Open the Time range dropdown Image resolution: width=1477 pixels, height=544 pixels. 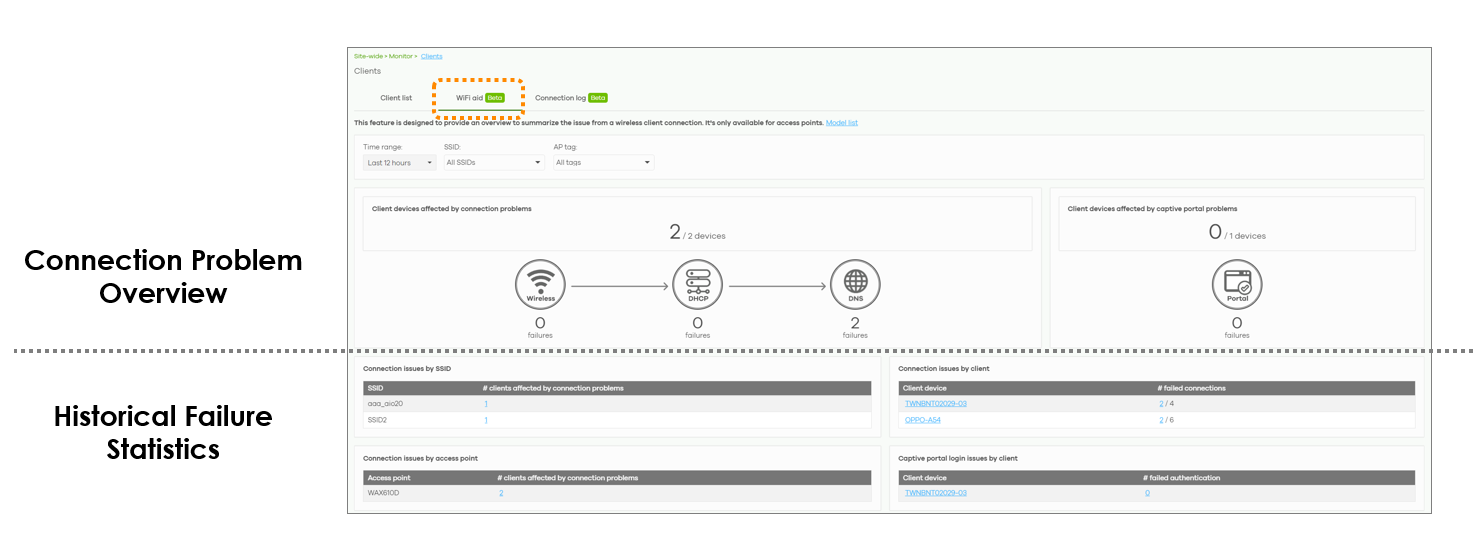click(399, 163)
